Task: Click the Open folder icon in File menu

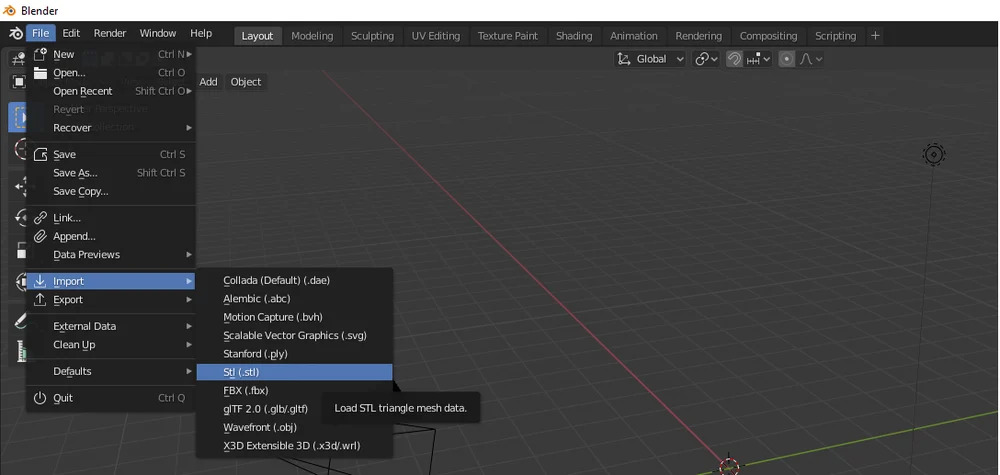Action: click(41, 73)
